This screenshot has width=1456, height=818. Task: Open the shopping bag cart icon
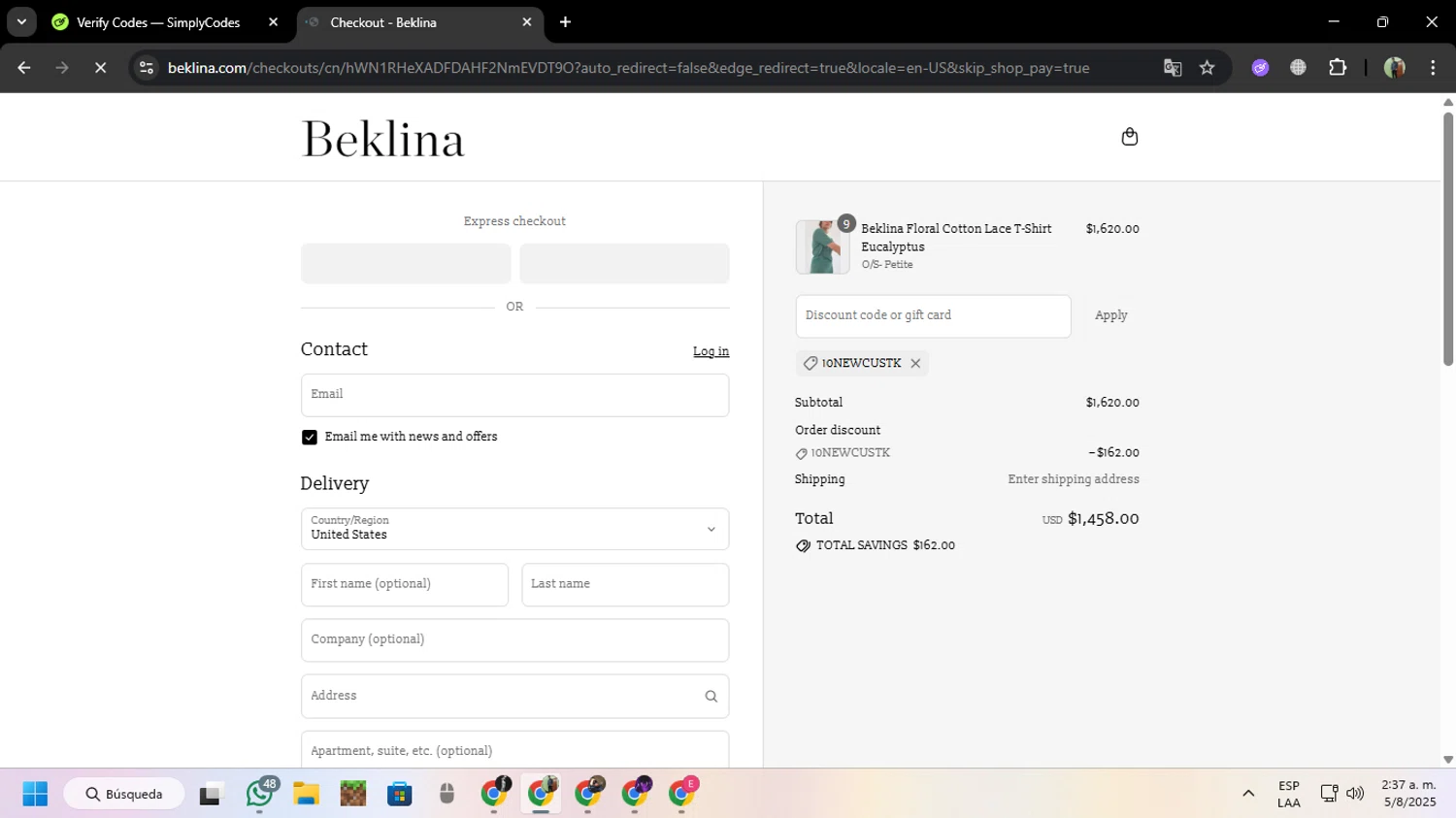(x=1129, y=137)
